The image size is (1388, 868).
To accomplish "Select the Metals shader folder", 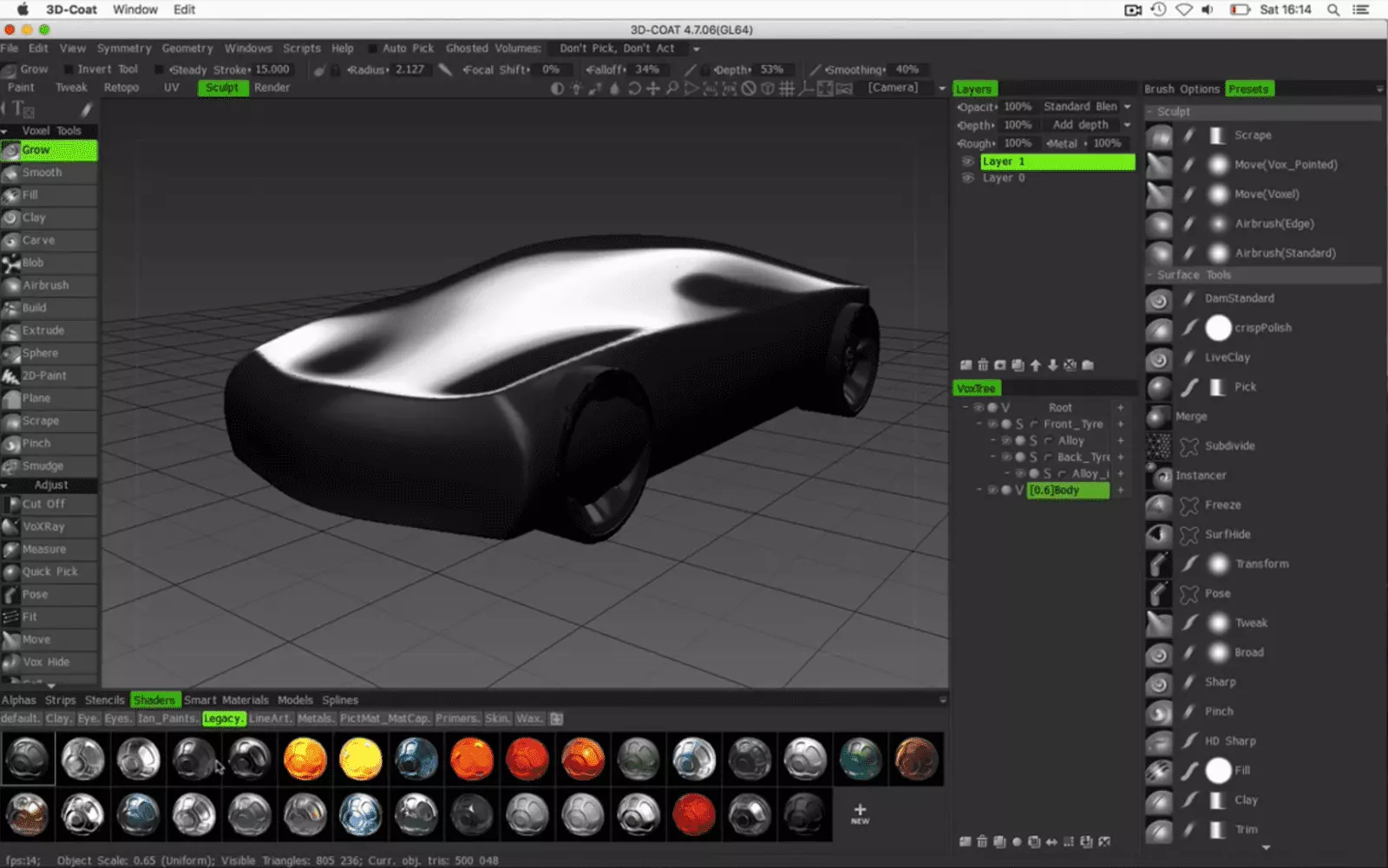I will click(315, 718).
